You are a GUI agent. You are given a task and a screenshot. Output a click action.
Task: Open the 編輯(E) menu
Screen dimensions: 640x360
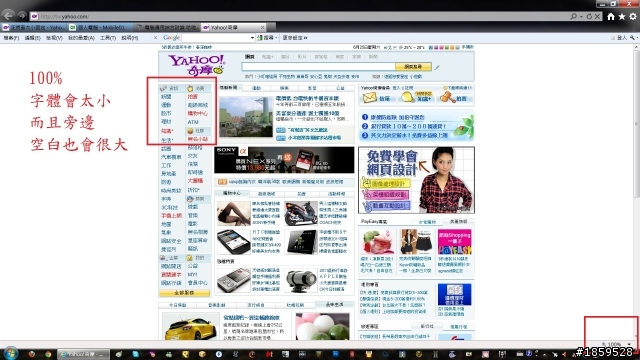coord(32,38)
